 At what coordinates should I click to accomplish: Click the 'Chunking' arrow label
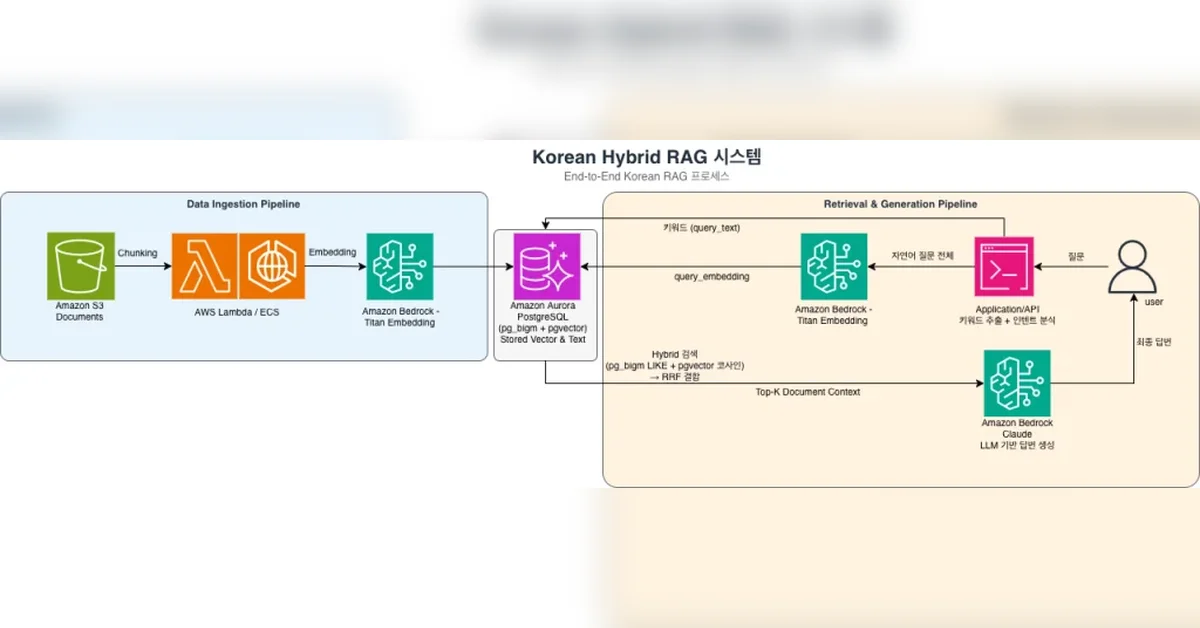click(x=137, y=253)
